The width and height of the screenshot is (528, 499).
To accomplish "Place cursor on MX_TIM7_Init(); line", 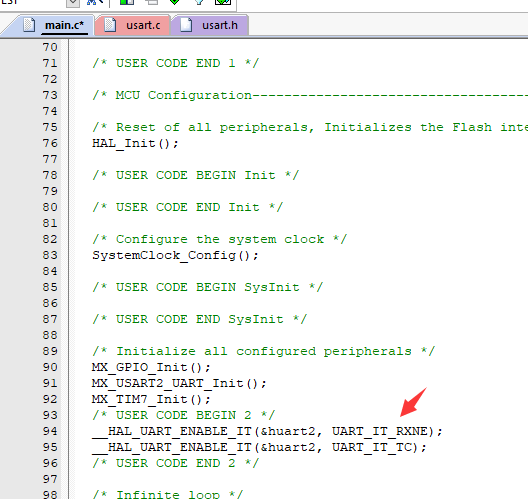I will click(151, 399).
